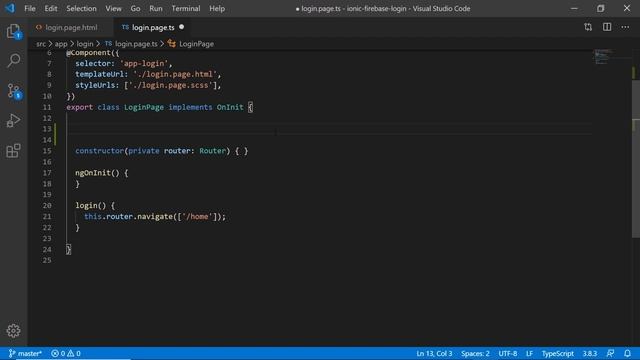Click the feedback icon in status bar

click(x=610, y=353)
